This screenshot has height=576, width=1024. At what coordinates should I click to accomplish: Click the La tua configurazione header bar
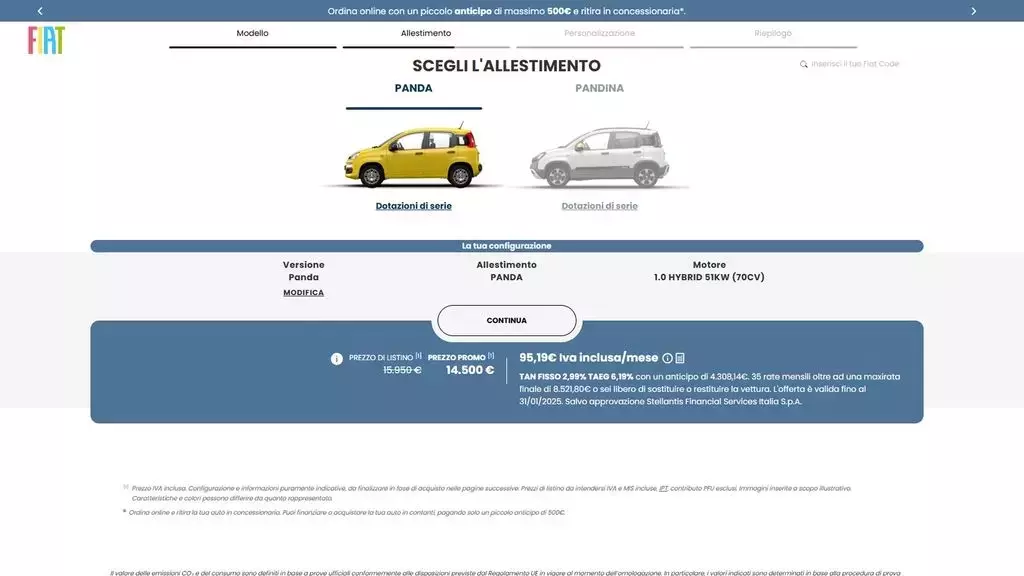pos(507,246)
